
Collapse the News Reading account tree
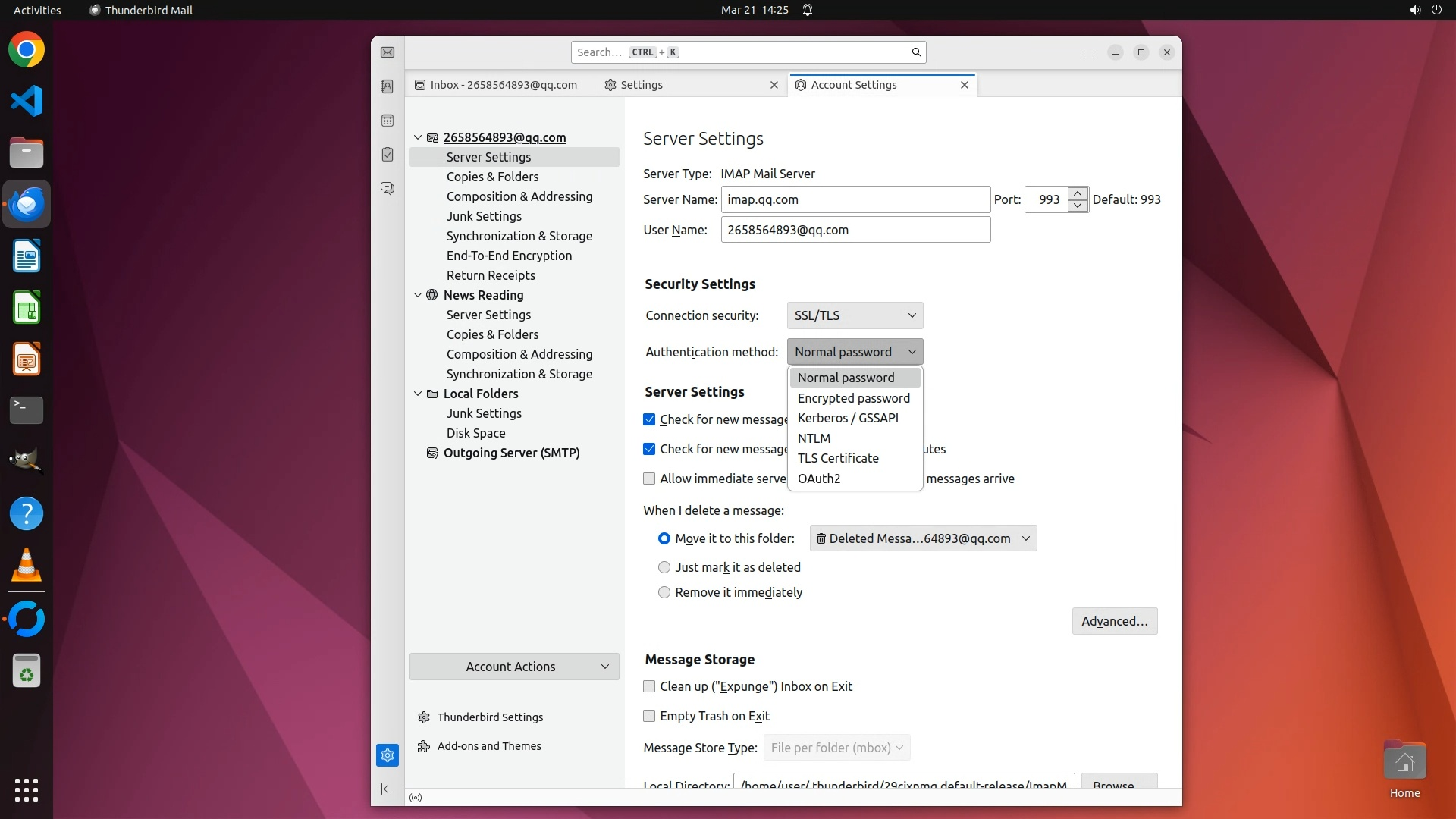point(418,295)
